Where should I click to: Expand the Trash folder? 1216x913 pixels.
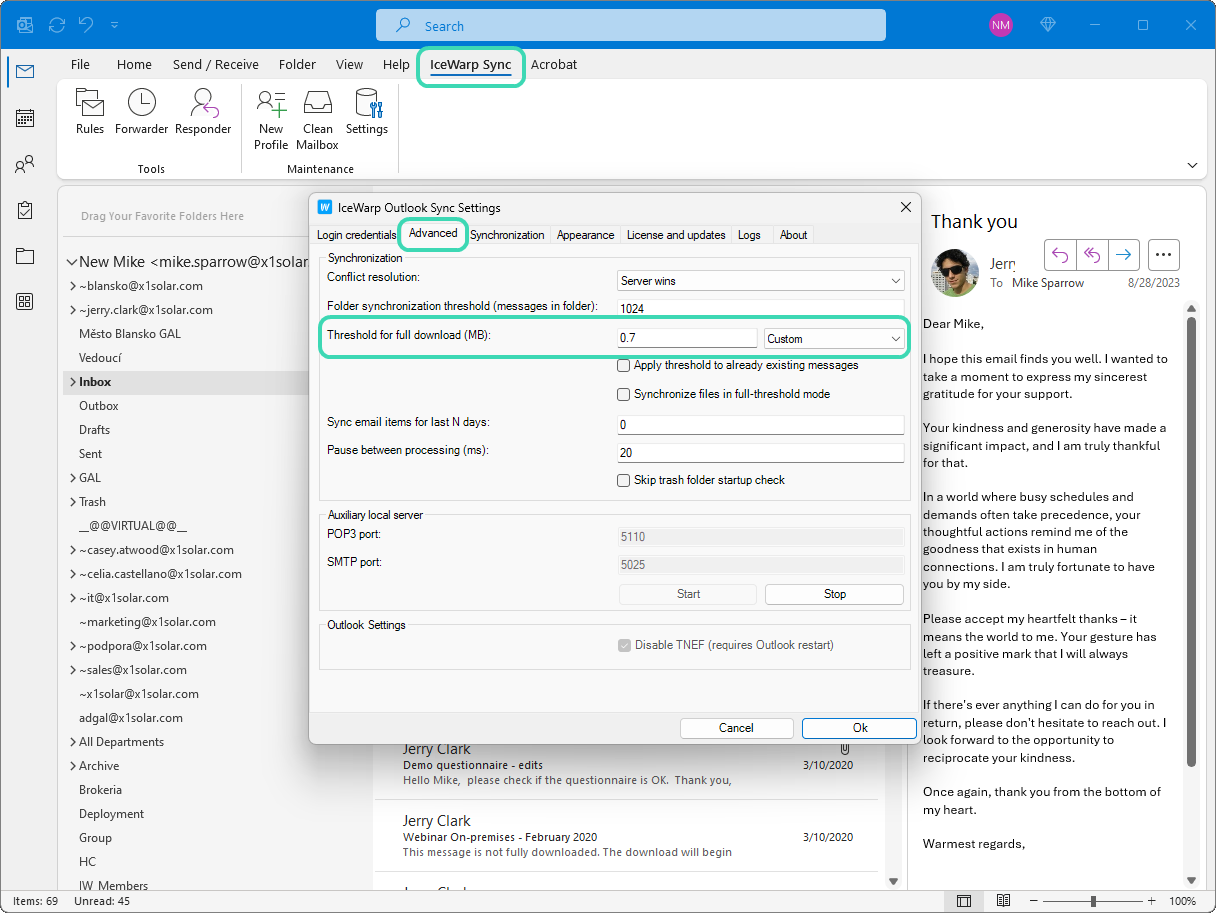coord(73,502)
